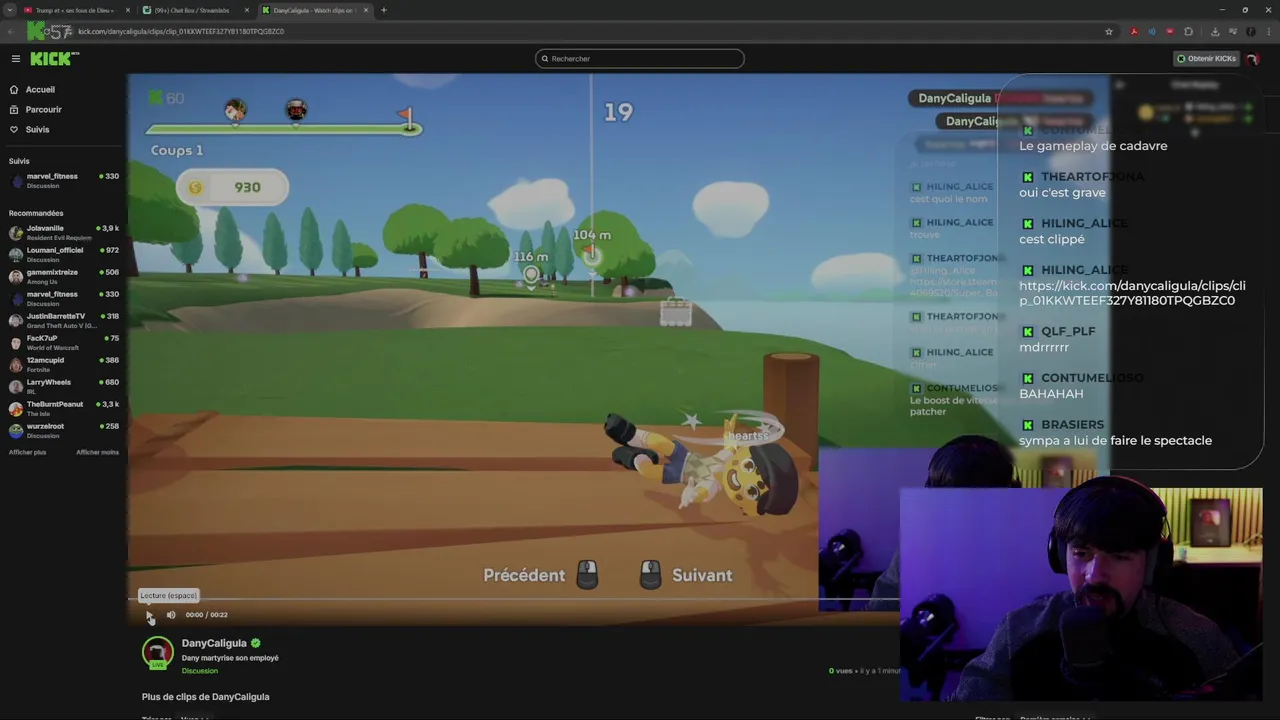Click QLF_PLF username in chat overlay
This screenshot has height=720, width=1280.
[x=1068, y=331]
